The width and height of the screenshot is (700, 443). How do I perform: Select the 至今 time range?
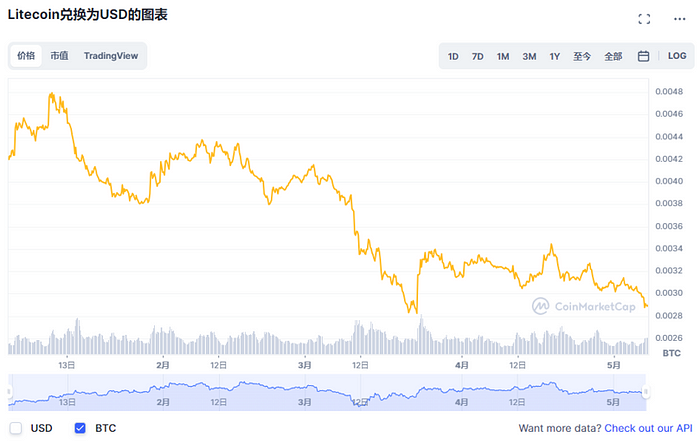[582, 56]
